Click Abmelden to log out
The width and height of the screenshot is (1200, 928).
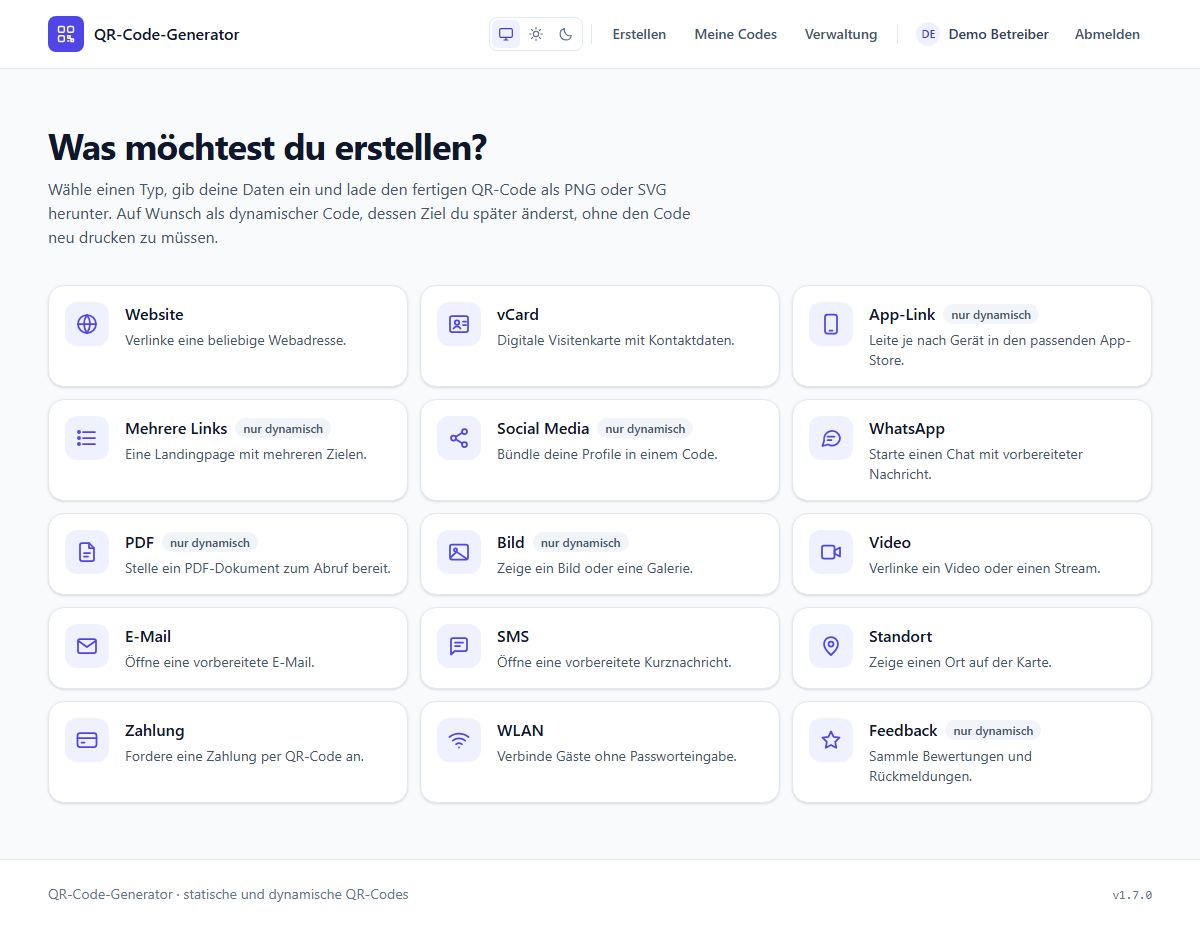(1107, 34)
